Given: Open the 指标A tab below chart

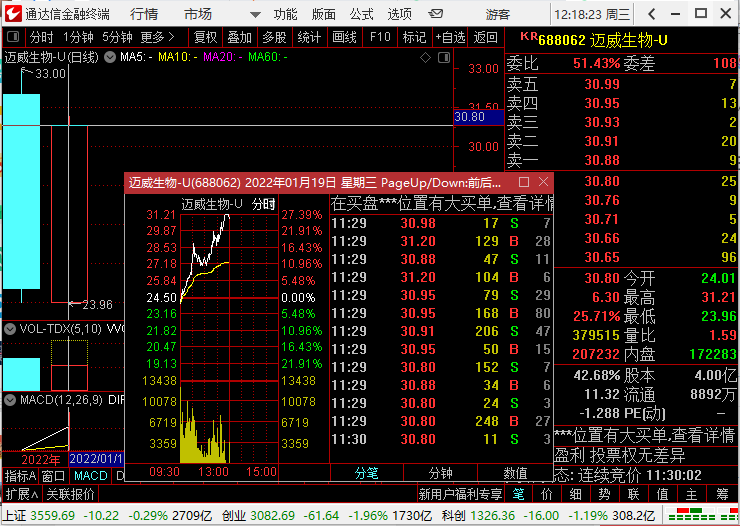Looking at the screenshot, I should [20, 476].
